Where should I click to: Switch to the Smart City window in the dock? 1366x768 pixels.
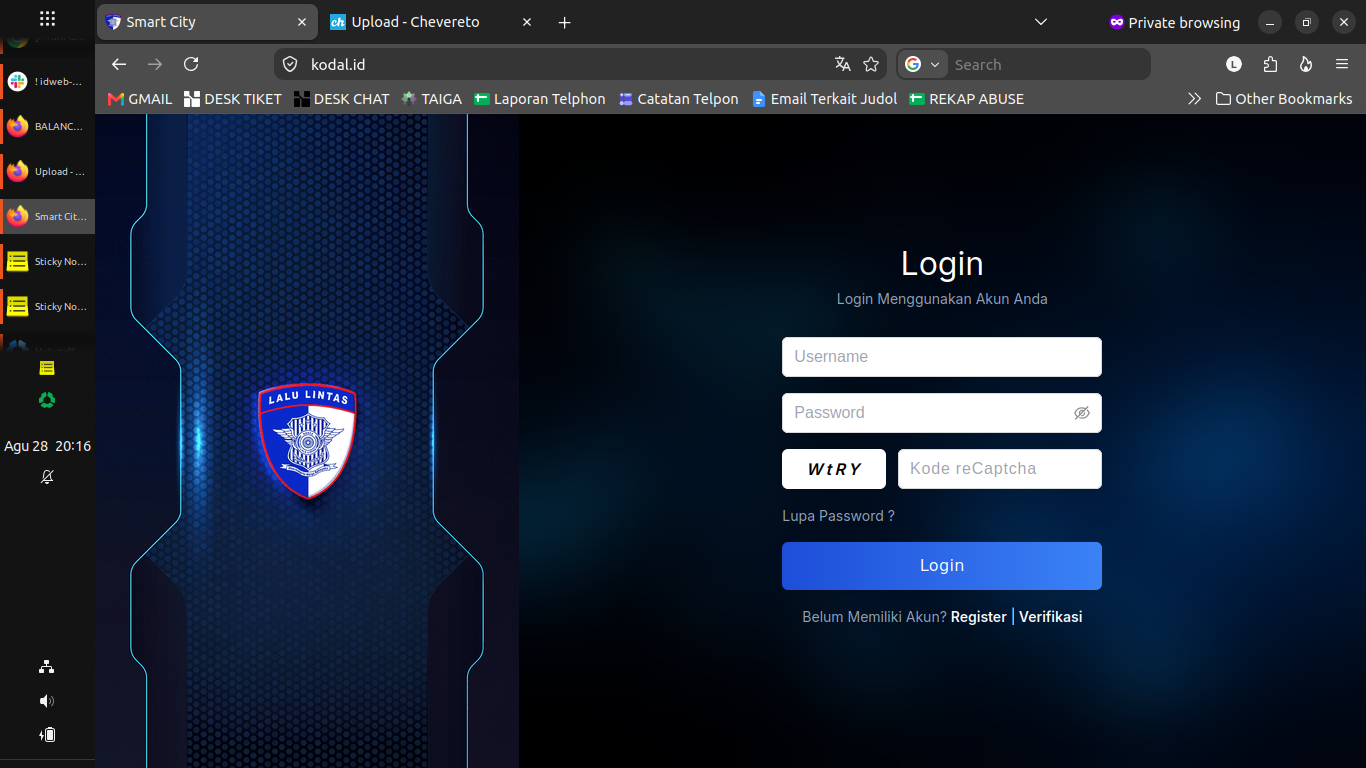[x=47, y=217]
